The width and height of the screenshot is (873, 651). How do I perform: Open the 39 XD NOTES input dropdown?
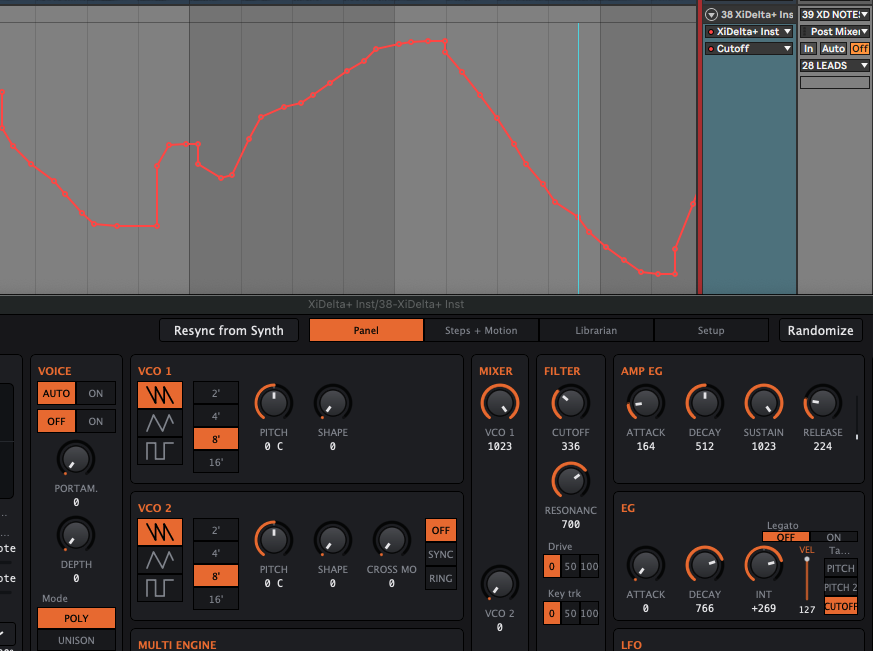835,14
